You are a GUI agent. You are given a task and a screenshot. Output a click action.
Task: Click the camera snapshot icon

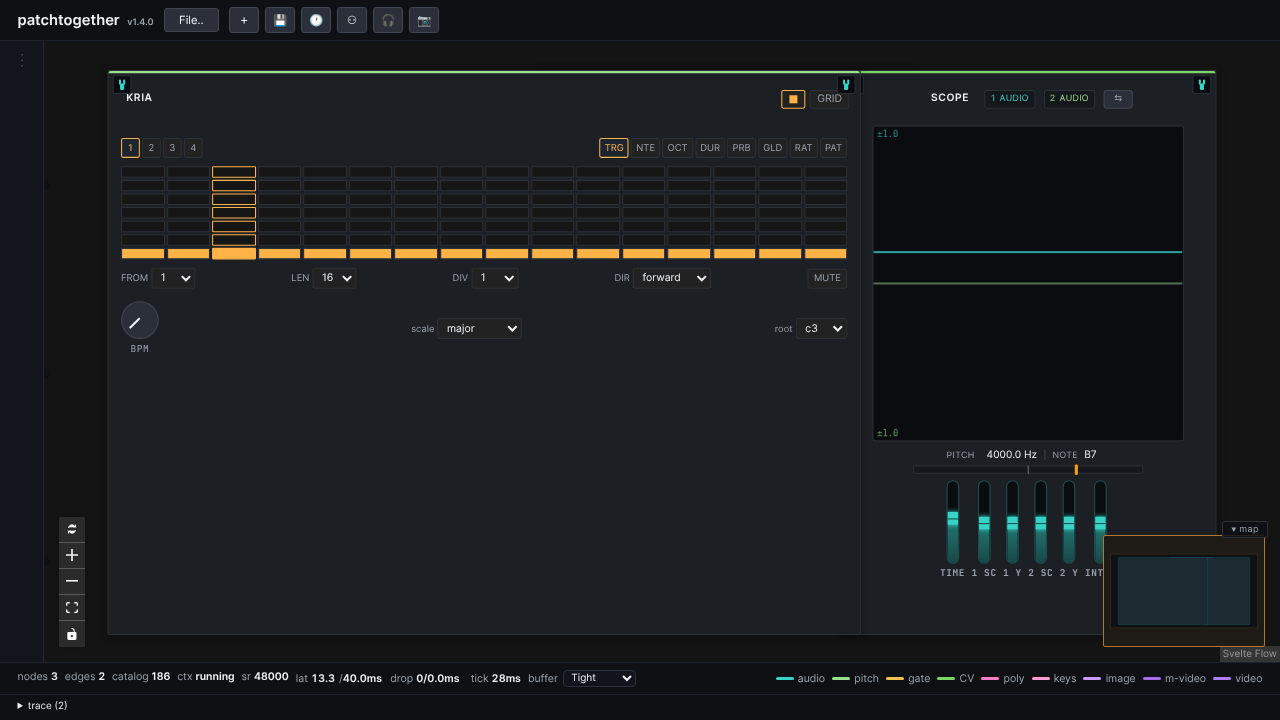click(424, 20)
